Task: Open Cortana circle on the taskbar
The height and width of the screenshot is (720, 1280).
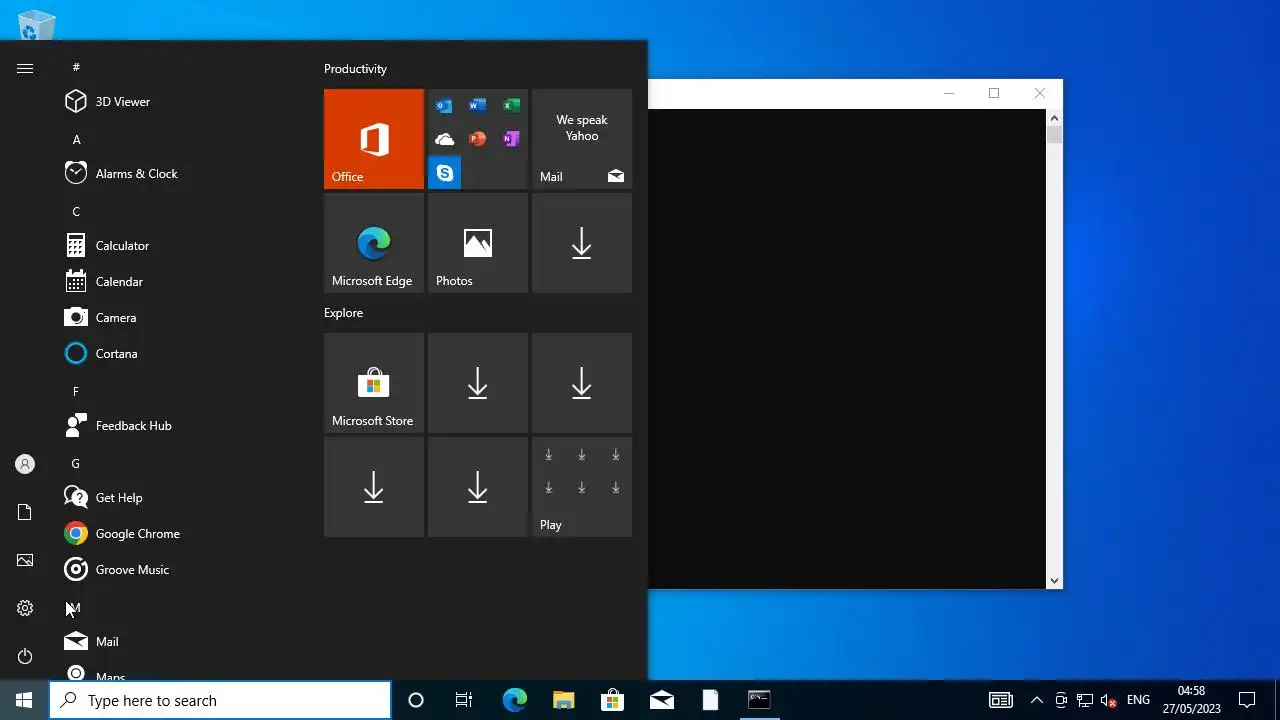Action: [416, 700]
